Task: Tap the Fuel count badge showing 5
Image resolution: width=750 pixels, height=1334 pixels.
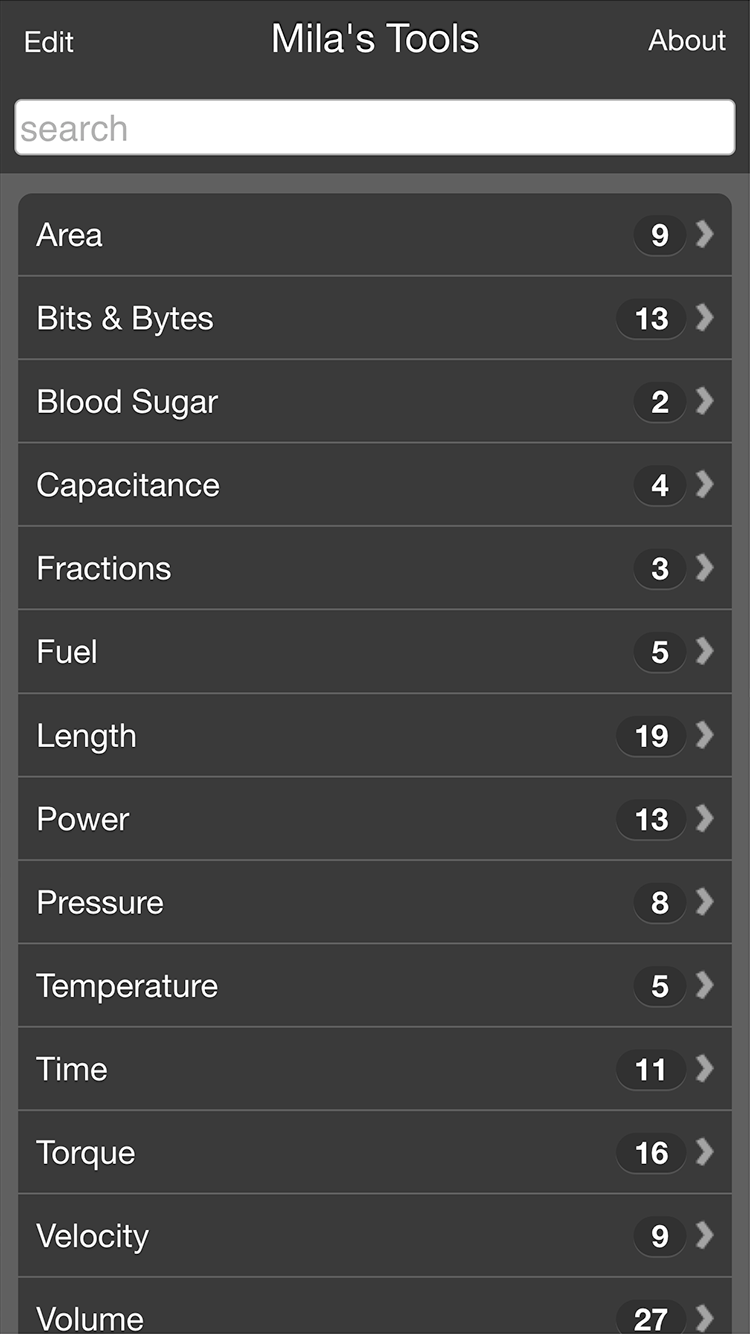Action: point(659,652)
